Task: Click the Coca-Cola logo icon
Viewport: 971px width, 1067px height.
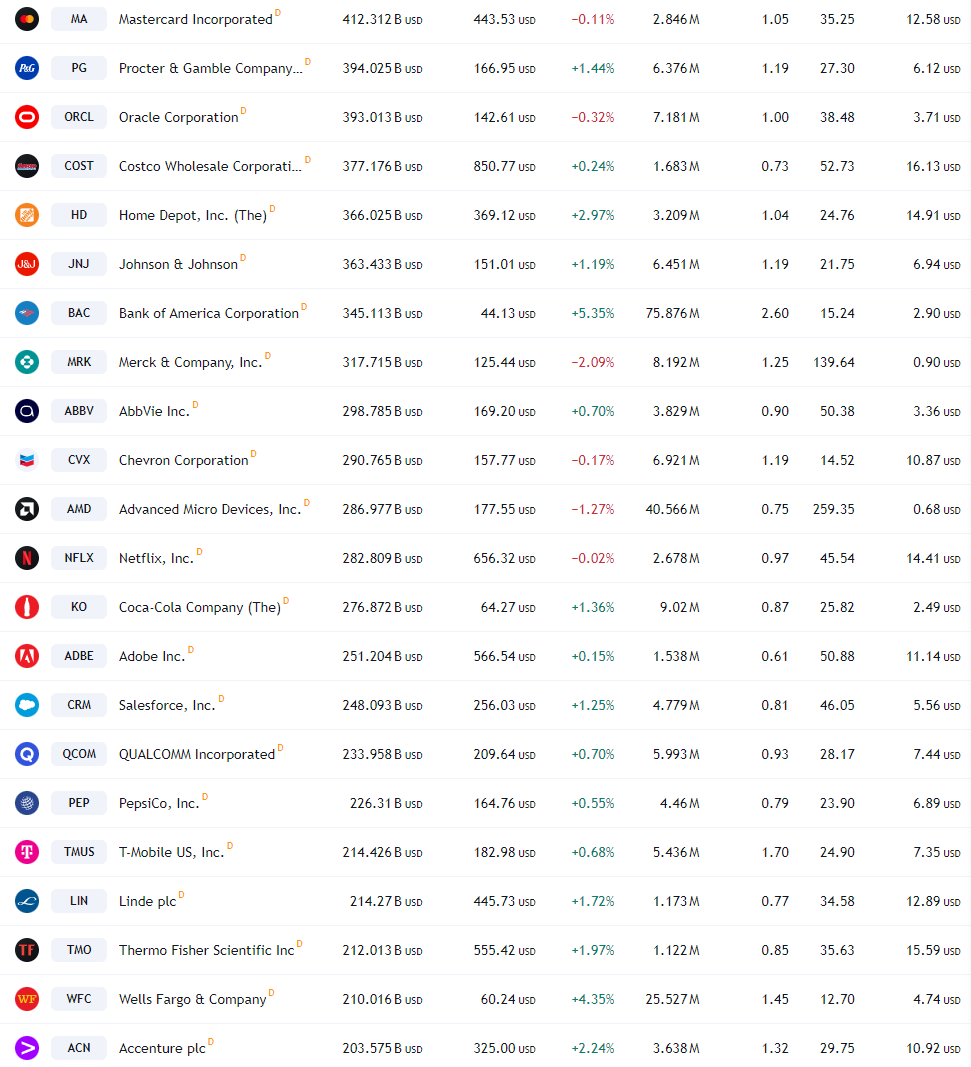Action: pyautogui.click(x=27, y=607)
